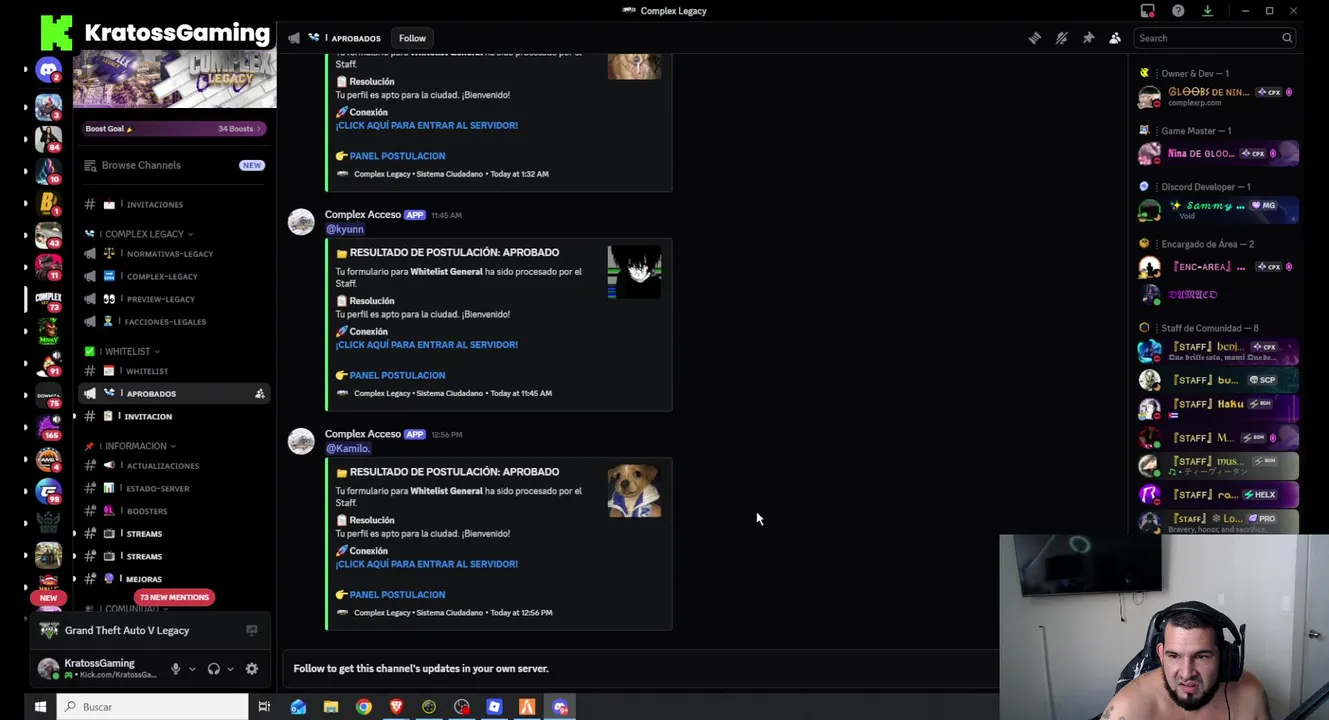Open the COMPLEX-LEGACY announcement channel

coord(174,276)
